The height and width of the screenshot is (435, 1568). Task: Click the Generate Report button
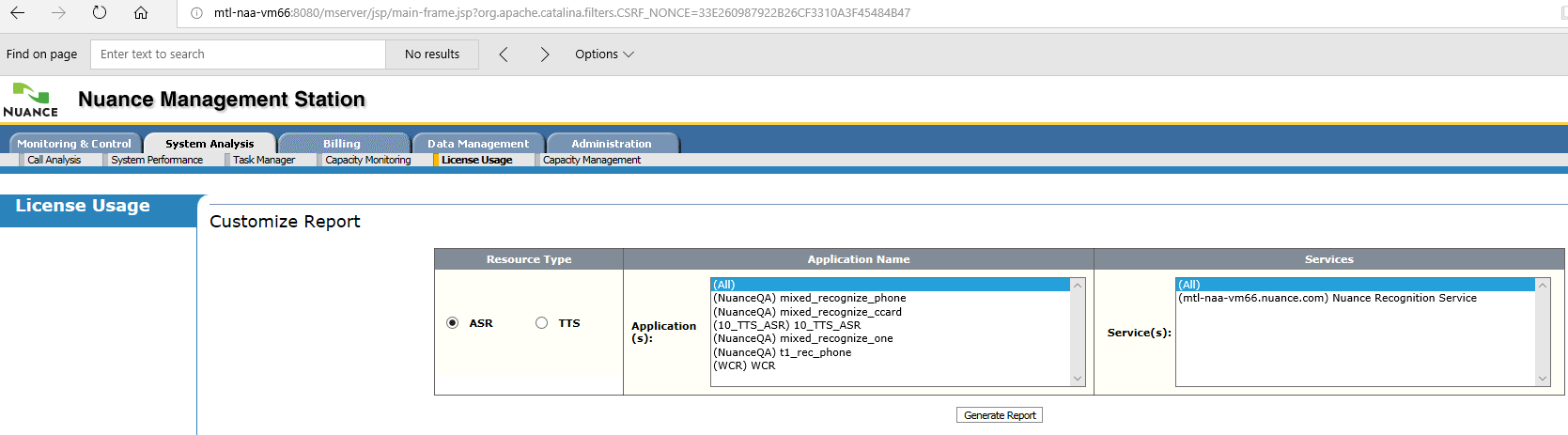point(1000,415)
